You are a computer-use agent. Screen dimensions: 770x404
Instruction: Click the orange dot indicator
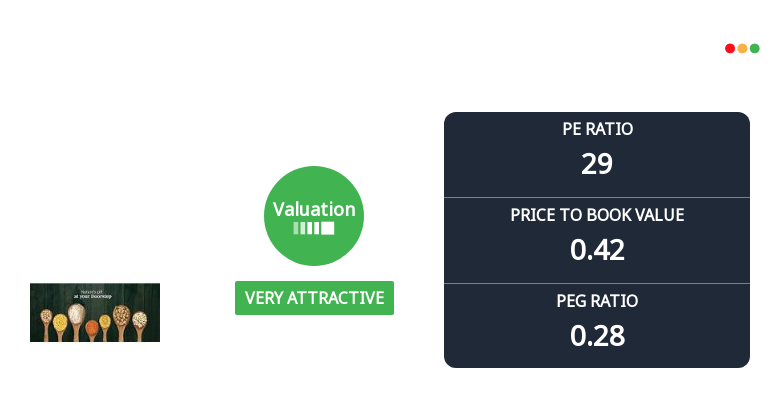pyautogui.click(x=742, y=48)
